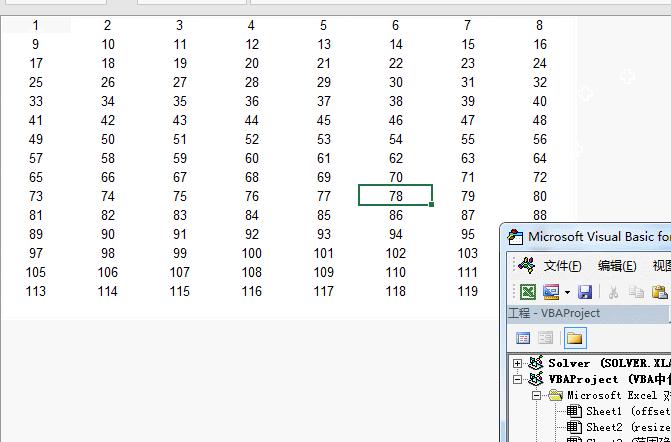Image resolution: width=671 pixels, height=442 pixels.
Task: Select the cell with value 1
Action: coord(36,25)
